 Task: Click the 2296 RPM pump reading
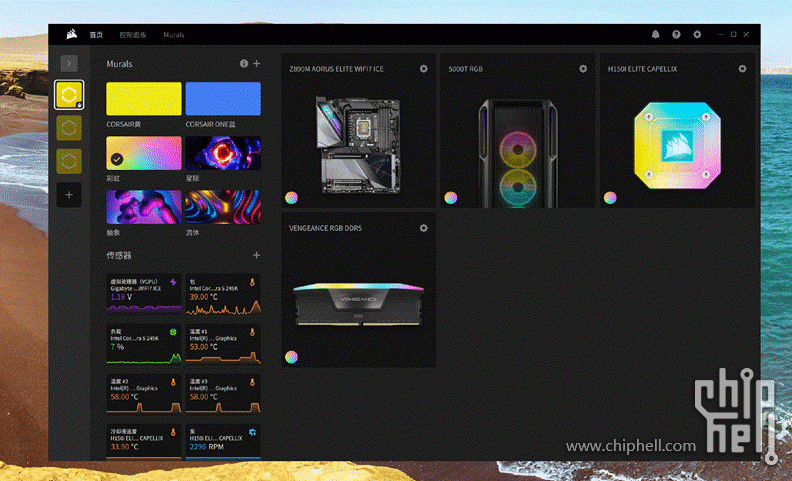[207, 447]
